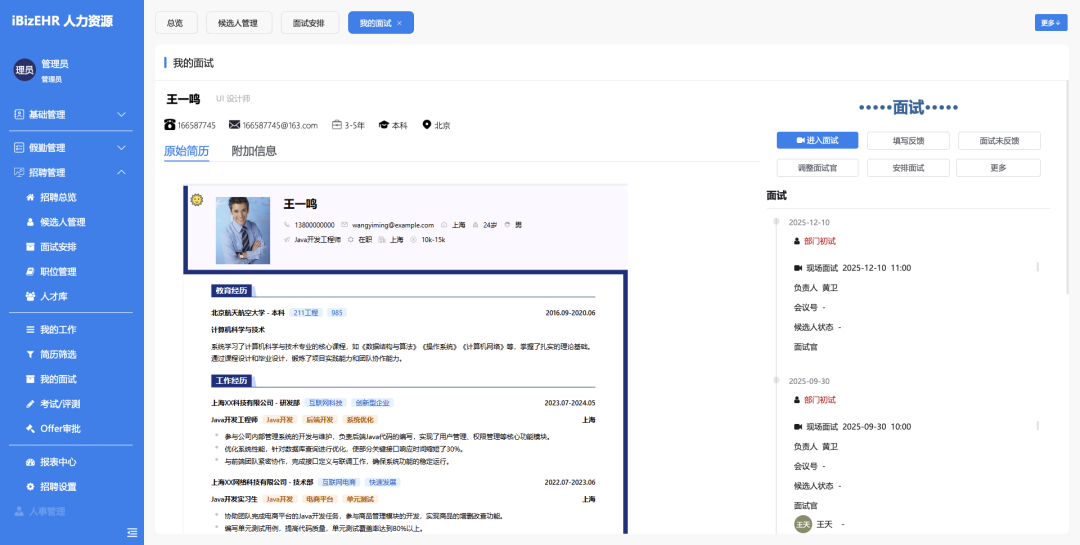Click the gear icon on the resume
Screen dimensions: 1080x545
(x=196, y=200)
